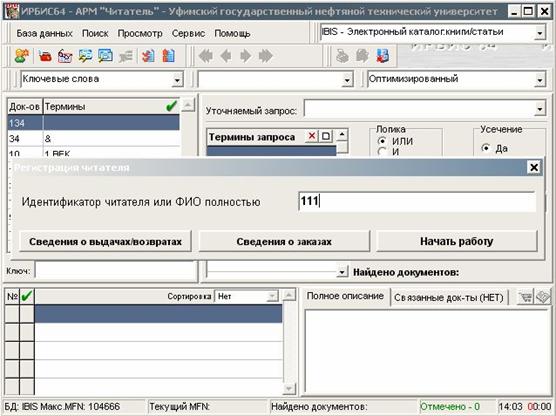Click the Ключ input field

(x=116, y=271)
